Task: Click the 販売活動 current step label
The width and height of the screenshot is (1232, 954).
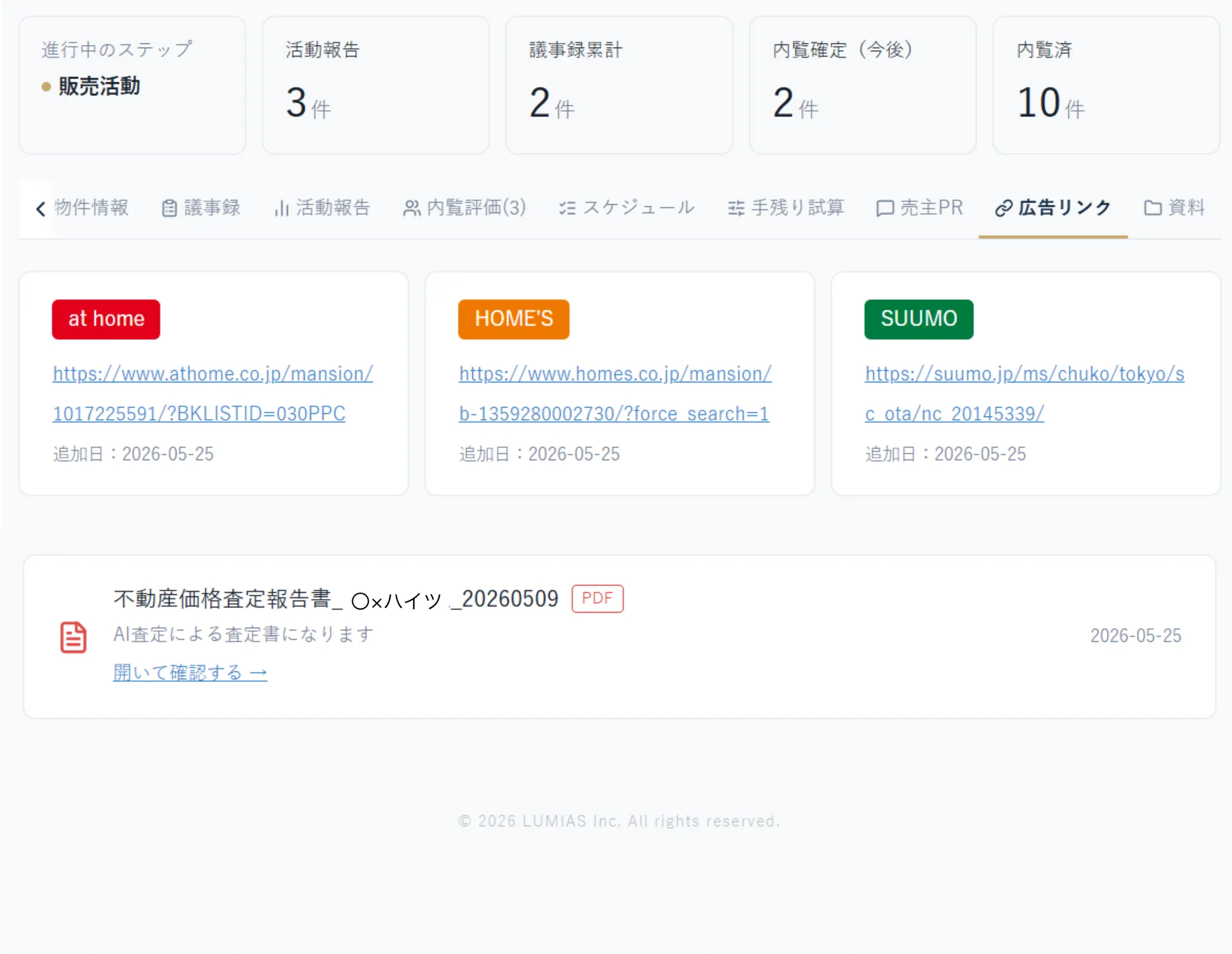Action: pyautogui.click(x=99, y=86)
